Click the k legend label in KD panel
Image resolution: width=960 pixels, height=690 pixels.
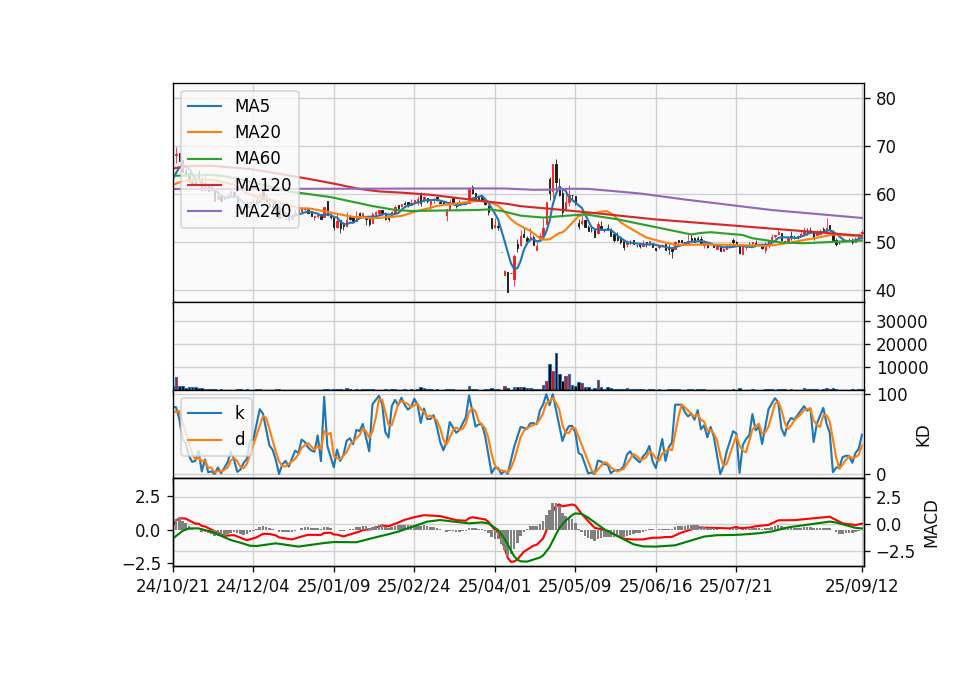239,413
